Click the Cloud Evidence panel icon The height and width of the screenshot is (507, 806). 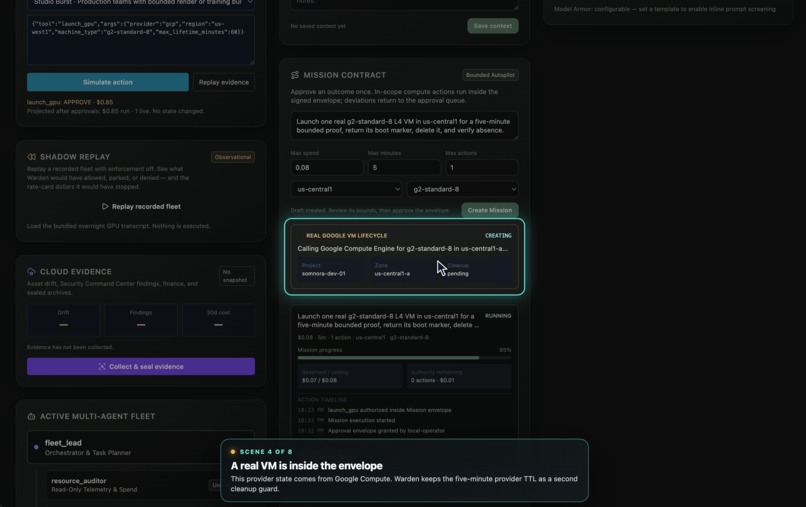(31, 271)
